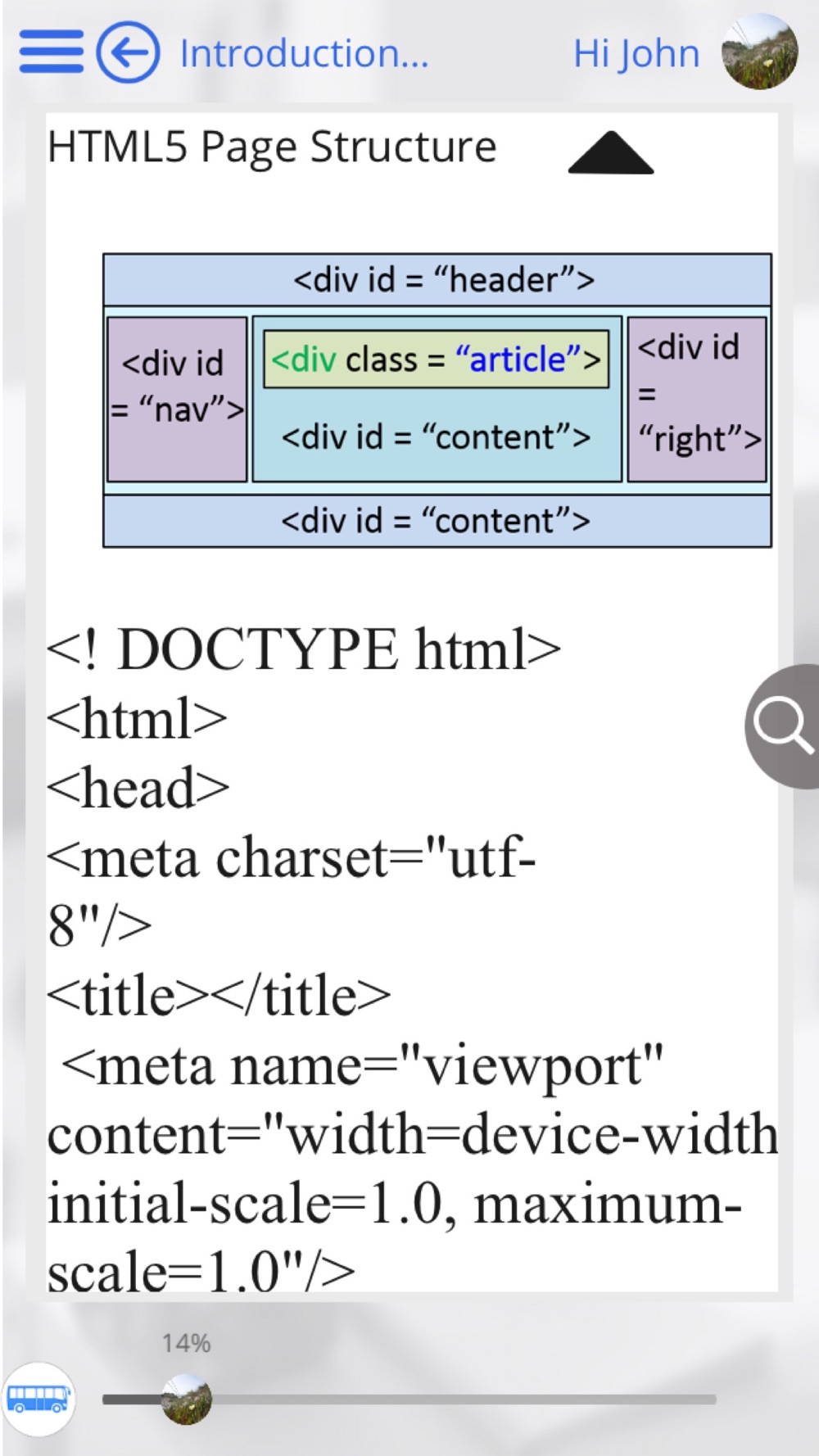Screen dimensions: 819x1456
Task: Click the blue bus icon
Action: (x=38, y=1399)
